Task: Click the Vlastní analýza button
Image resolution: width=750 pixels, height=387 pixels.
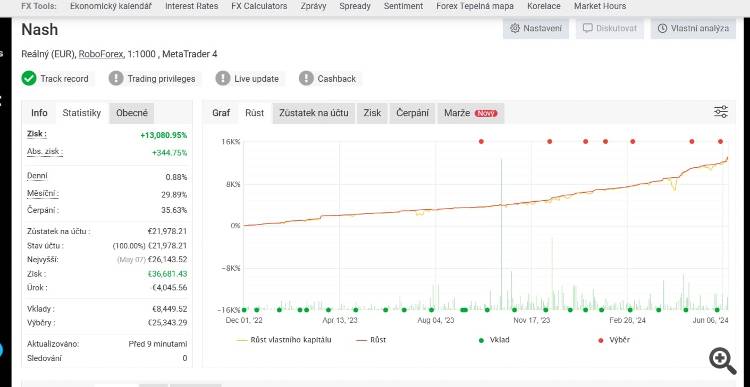Action: [693, 28]
